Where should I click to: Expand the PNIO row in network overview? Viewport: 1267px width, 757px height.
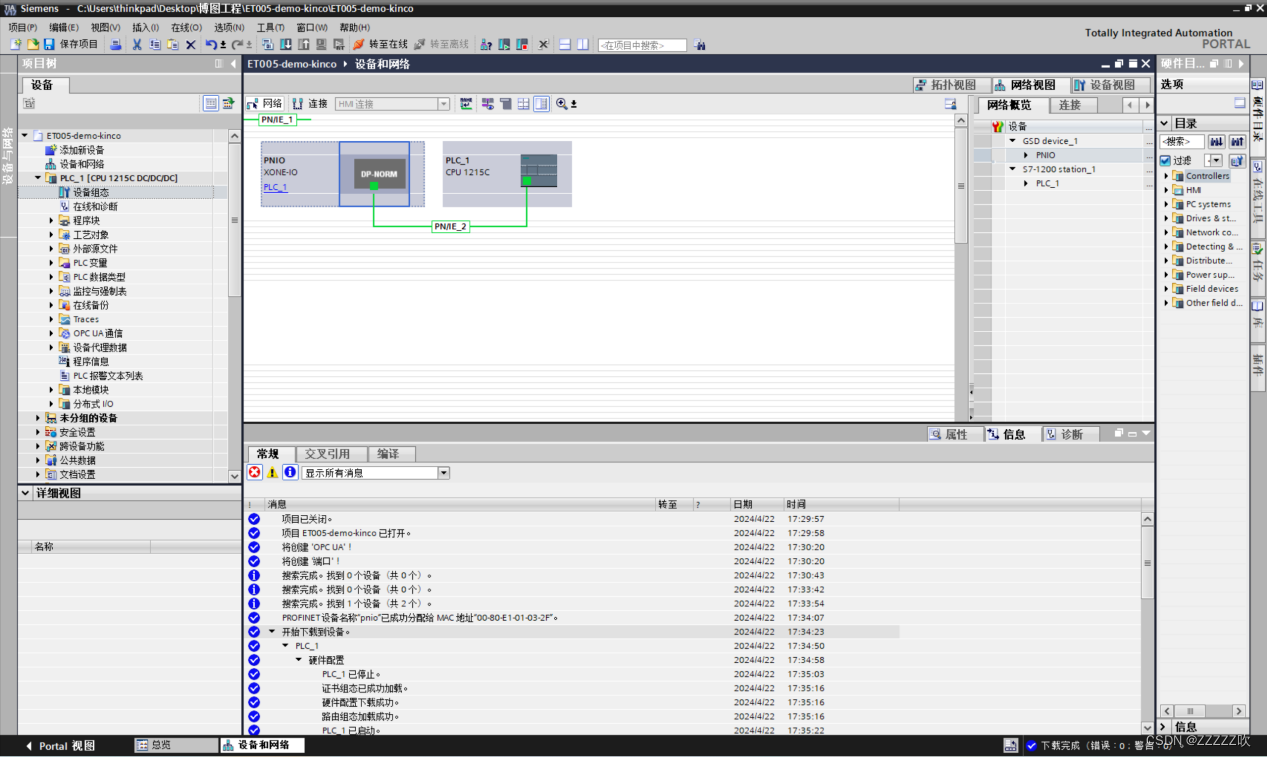[1026, 155]
